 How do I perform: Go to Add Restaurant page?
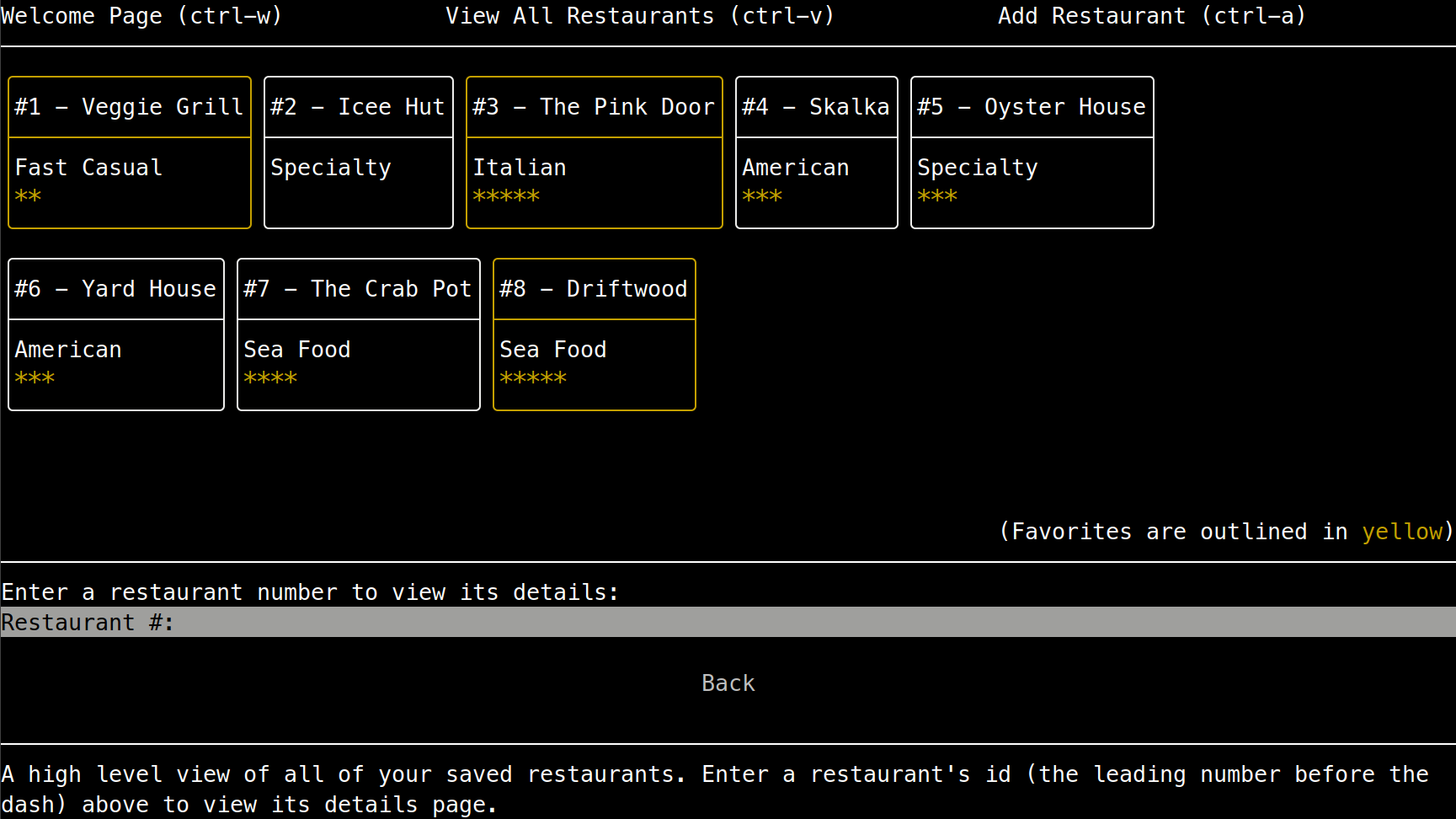1151,16
